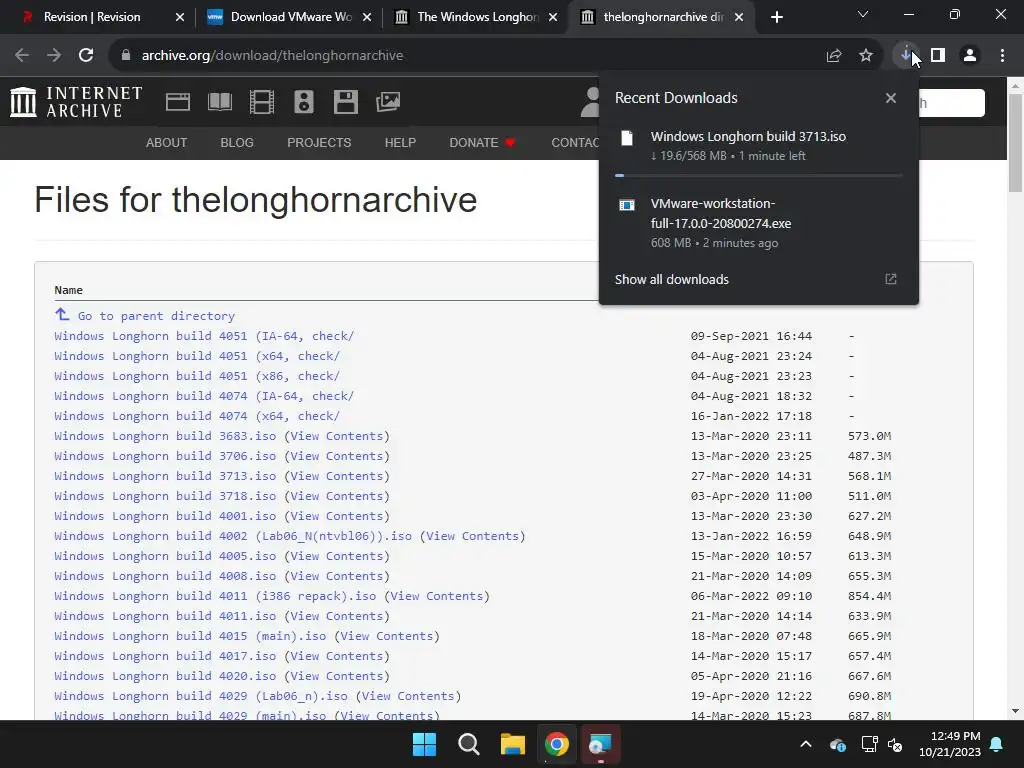Click View Contents for build 4002 (Lab06_N(ntvbl06)).iso
This screenshot has height=768, width=1024.
[x=472, y=536]
